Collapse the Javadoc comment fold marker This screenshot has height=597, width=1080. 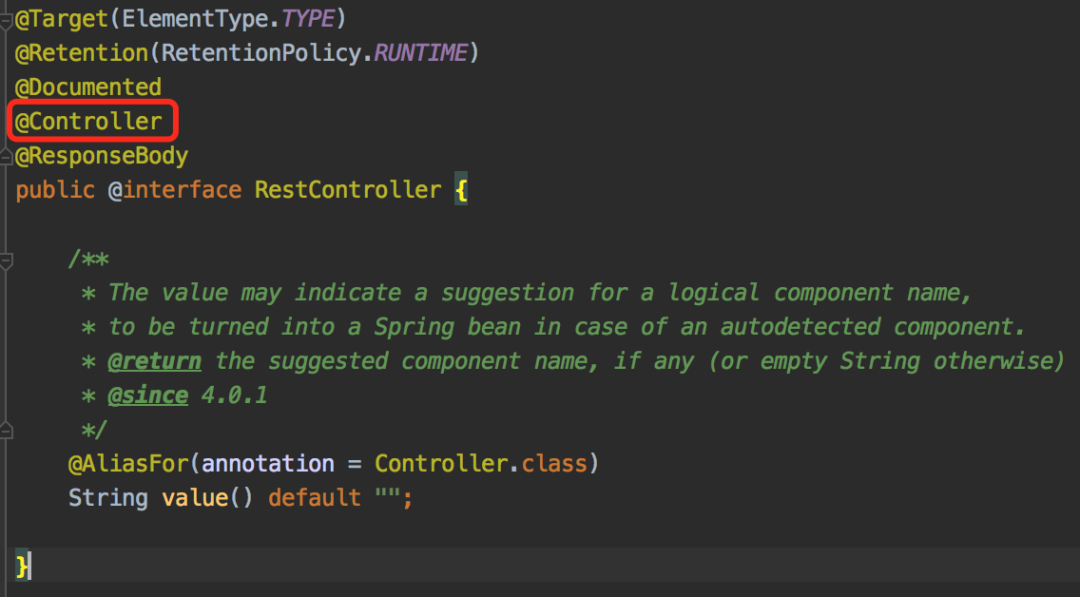(6, 260)
